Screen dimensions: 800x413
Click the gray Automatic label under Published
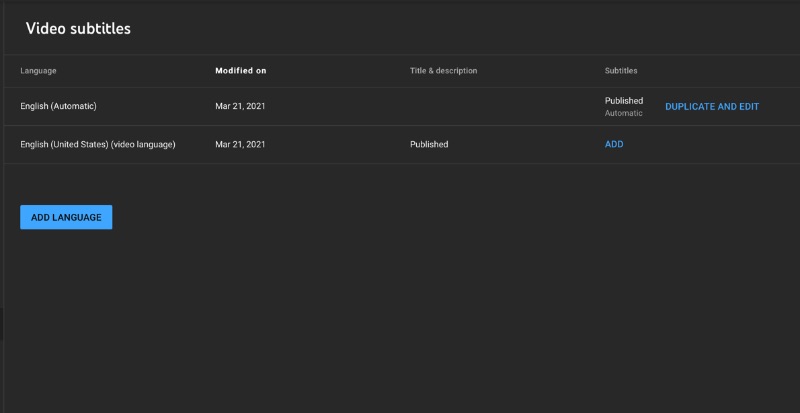pos(623,113)
